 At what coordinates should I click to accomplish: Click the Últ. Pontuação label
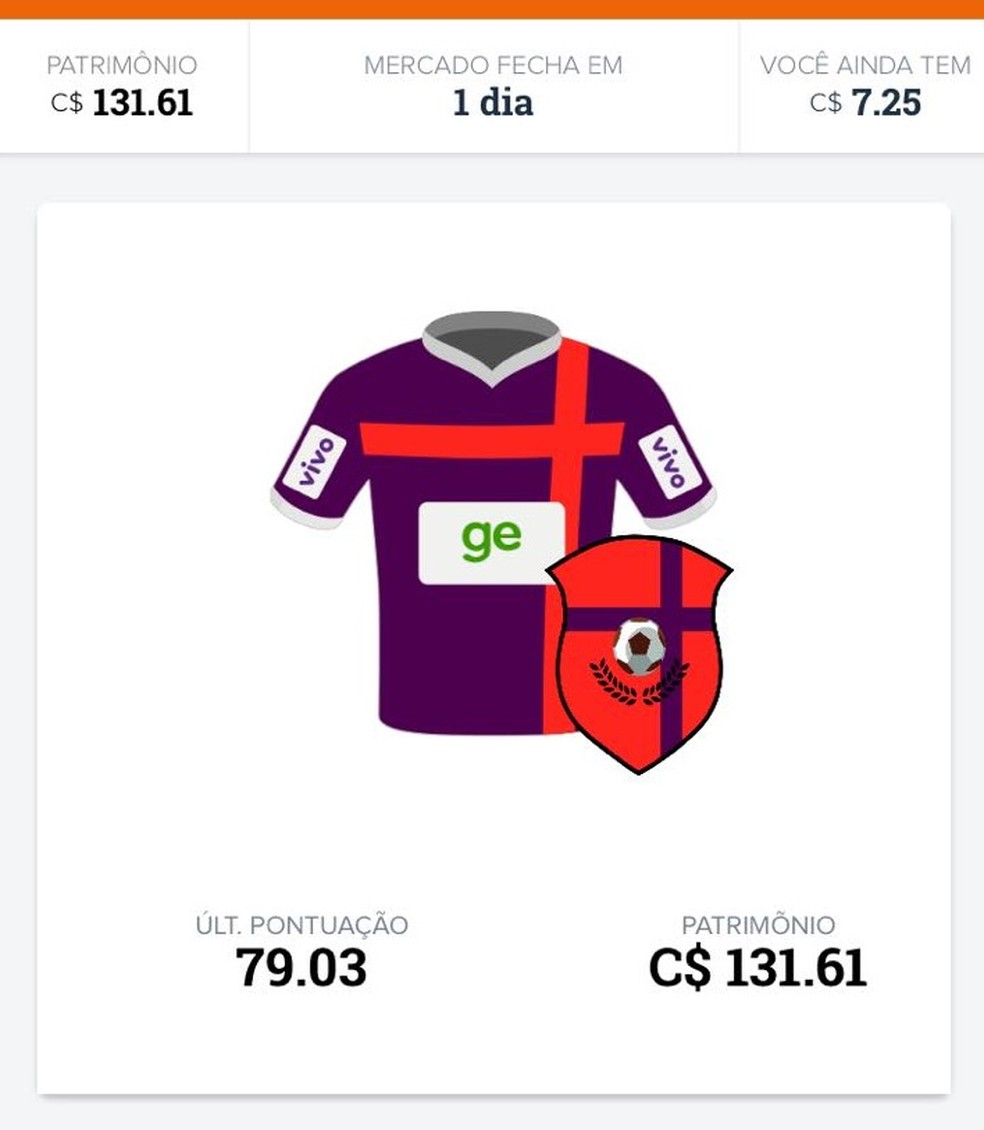(x=302, y=925)
